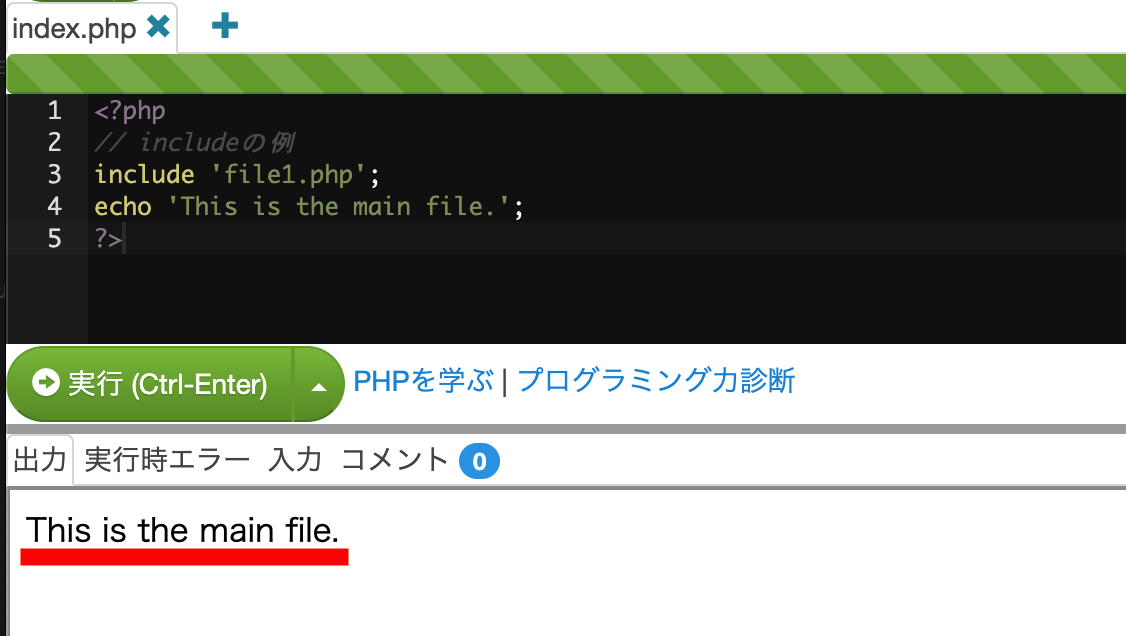Viewport: 1126px width, 636px height.
Task: Click line number 1 in the editor
Action: pyautogui.click(x=54, y=110)
